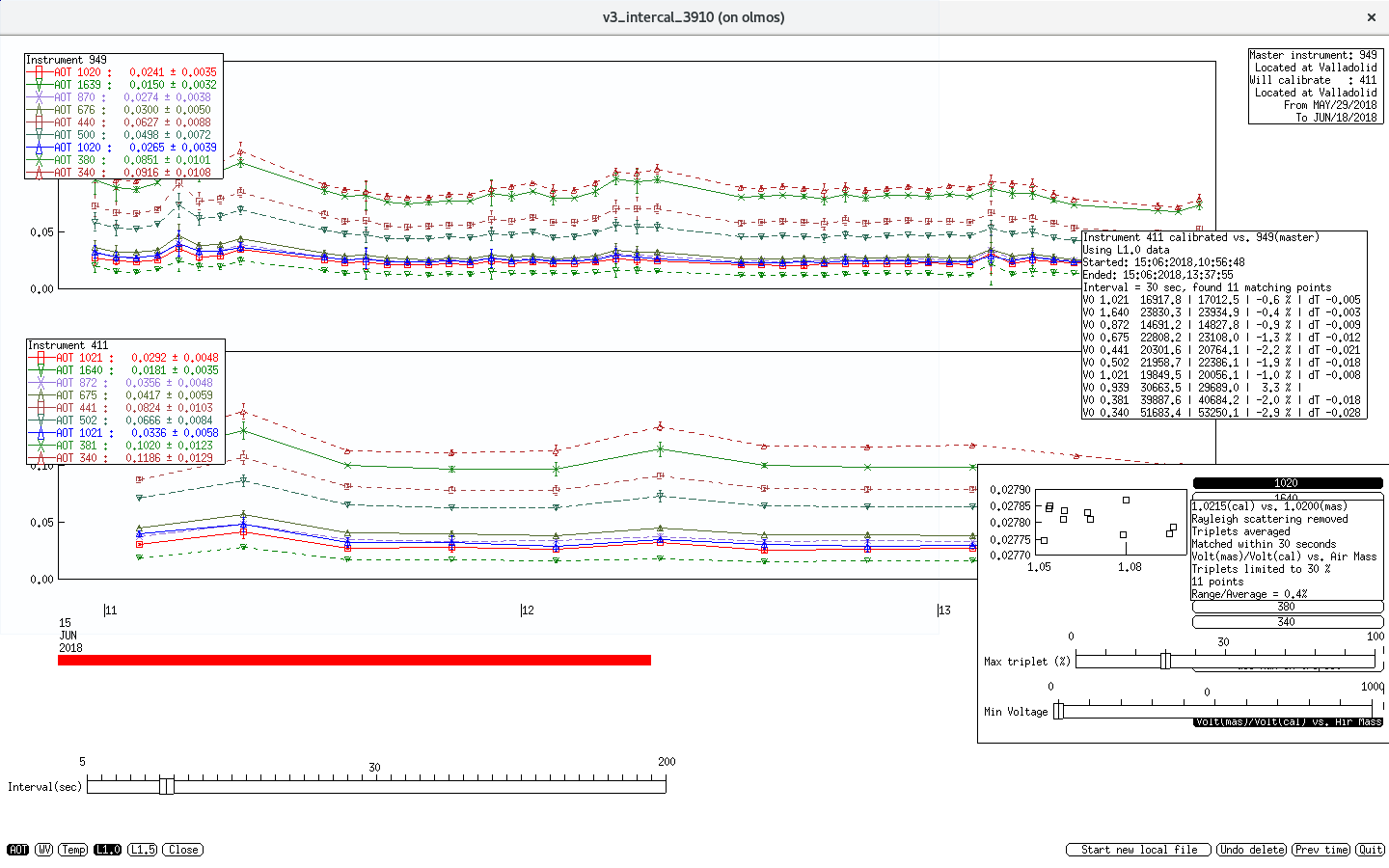1389x868 pixels.
Task: Click legend entry AOT 441 : 0.0824
Action: point(125,408)
